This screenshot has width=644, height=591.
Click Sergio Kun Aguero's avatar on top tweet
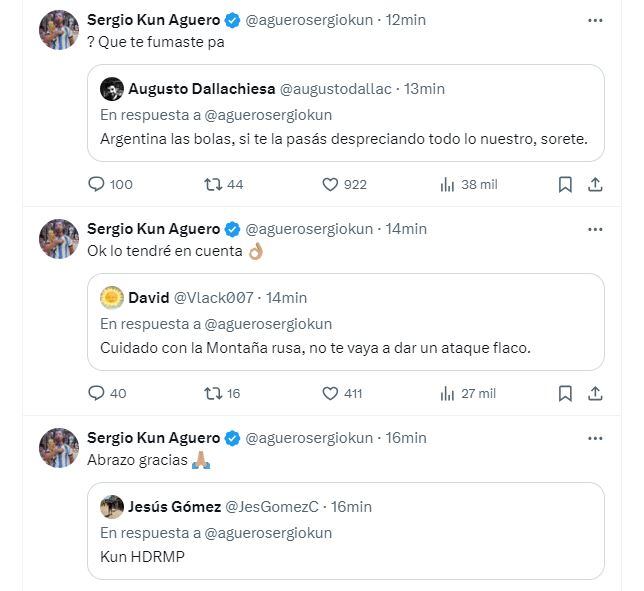click(x=59, y=29)
